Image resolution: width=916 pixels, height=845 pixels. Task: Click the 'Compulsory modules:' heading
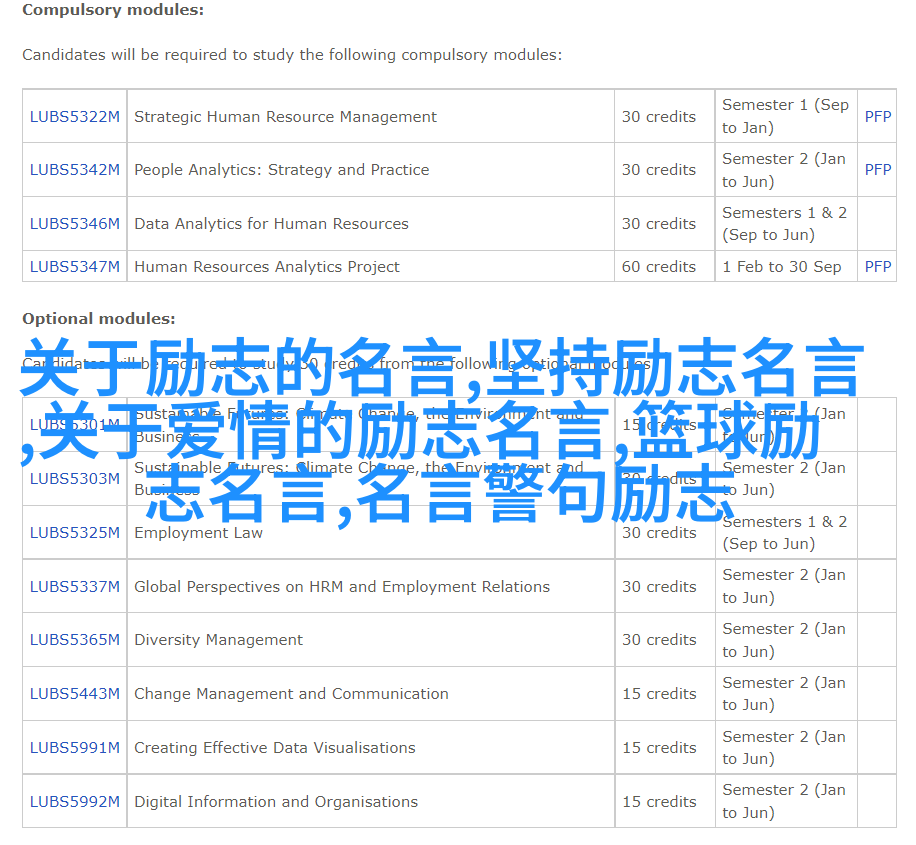(113, 10)
